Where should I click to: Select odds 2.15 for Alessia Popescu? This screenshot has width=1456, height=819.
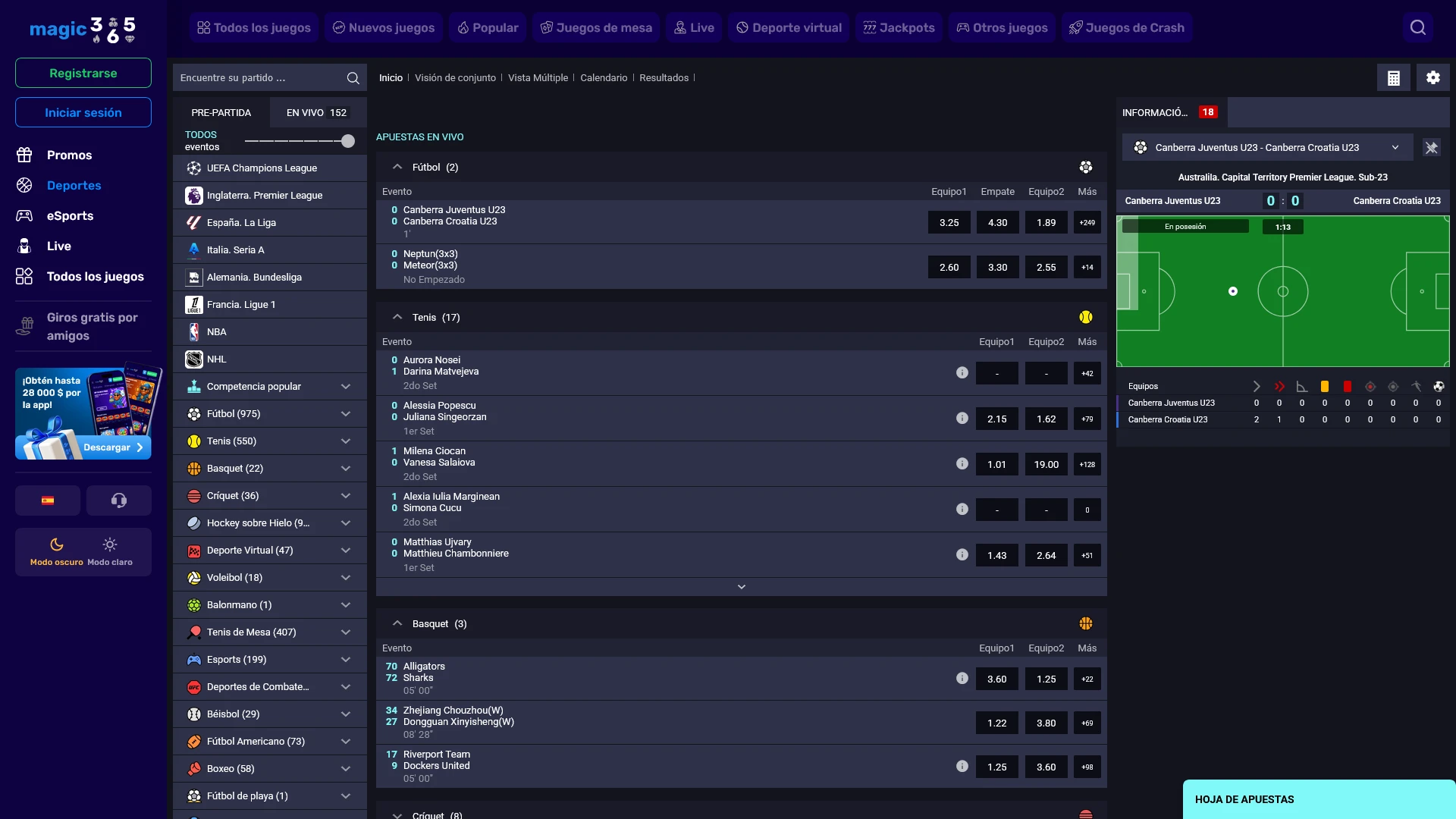[997, 419]
